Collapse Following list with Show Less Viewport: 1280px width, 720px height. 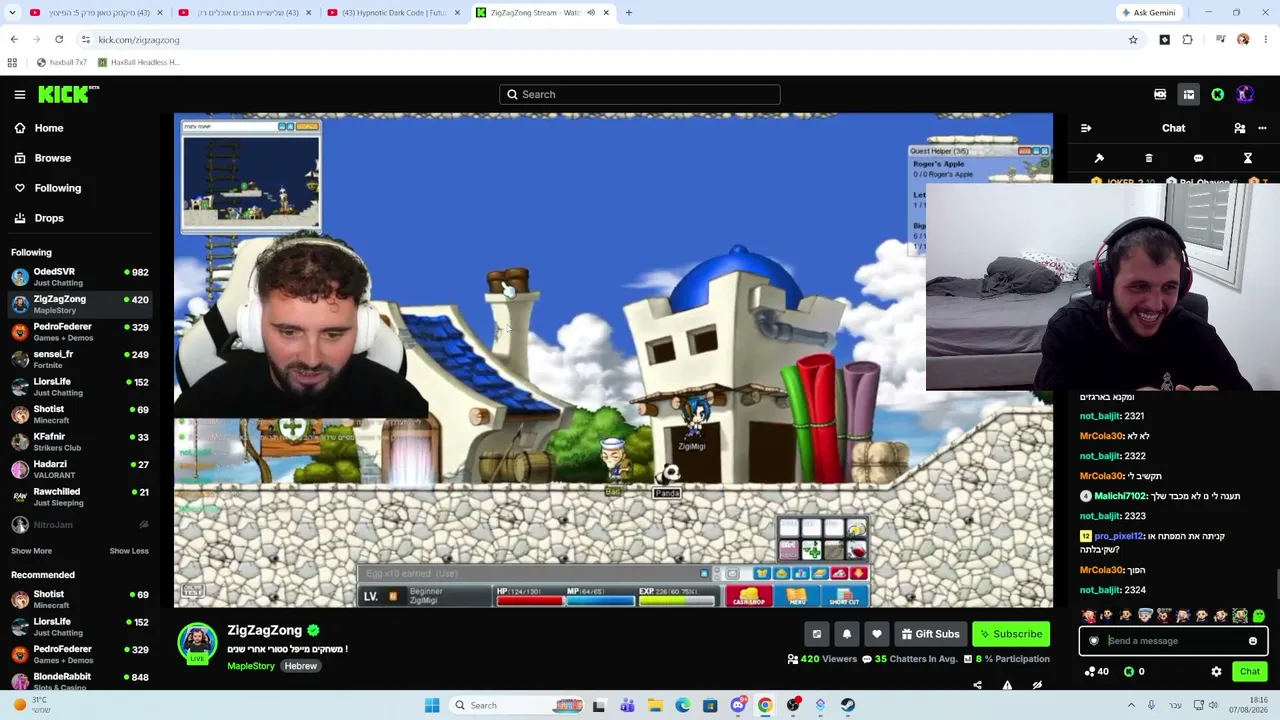tap(129, 551)
